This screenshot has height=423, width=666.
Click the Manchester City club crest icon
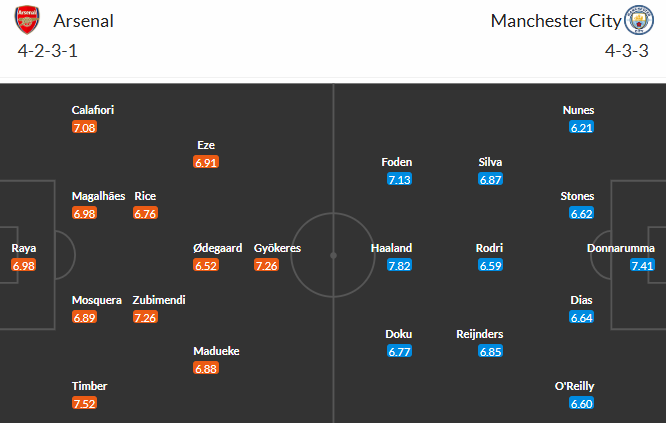pyautogui.click(x=636, y=20)
